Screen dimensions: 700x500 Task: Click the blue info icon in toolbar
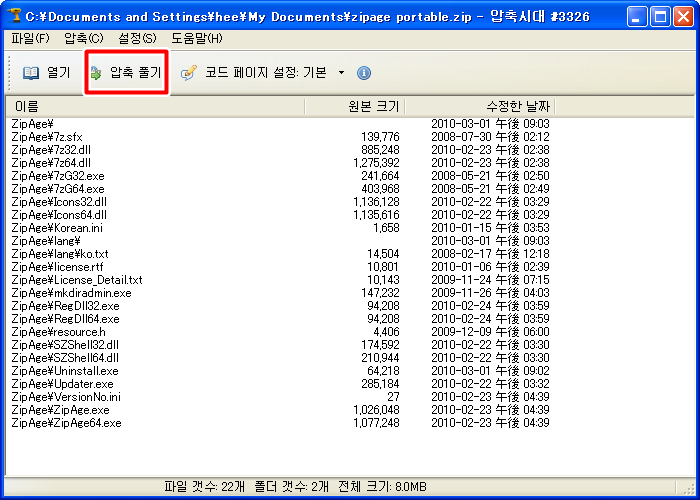[364, 73]
